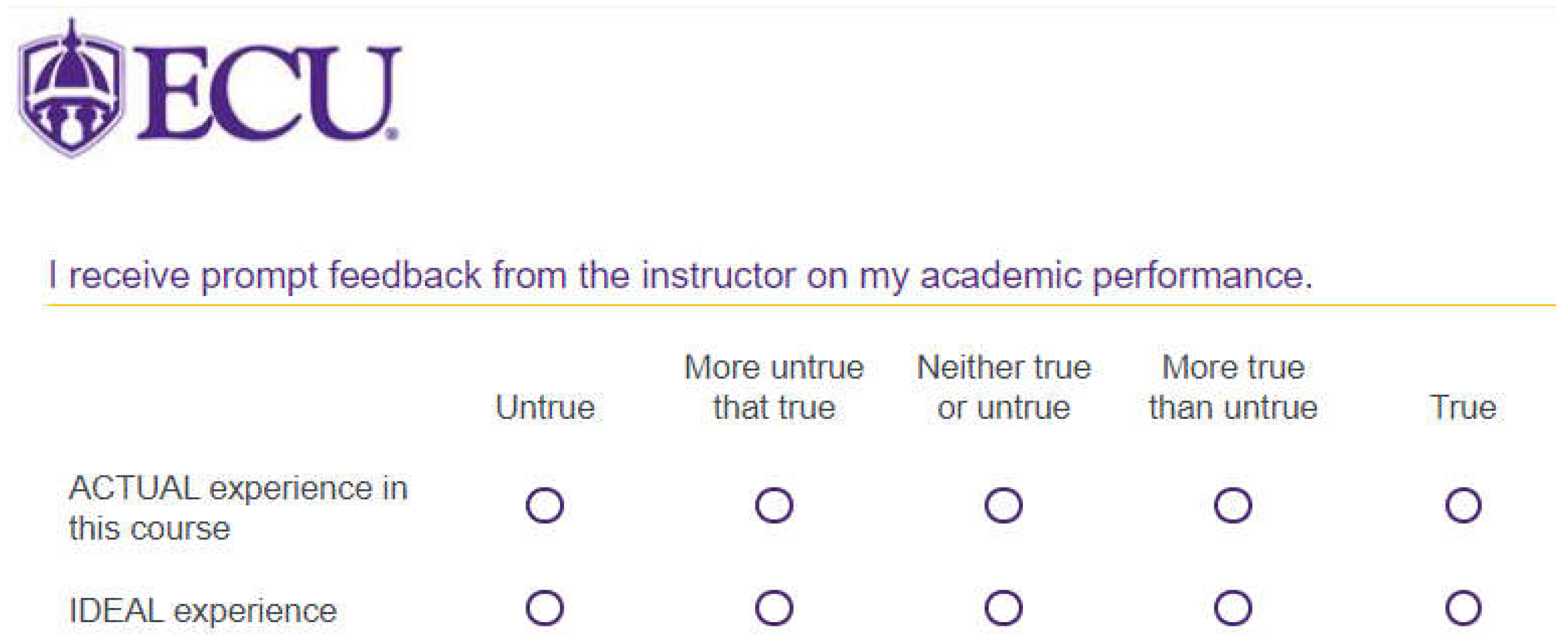This screenshot has width=1568, height=644.
Task: Select More true than untrue for ACTUAL experience
Action: coord(1233,505)
